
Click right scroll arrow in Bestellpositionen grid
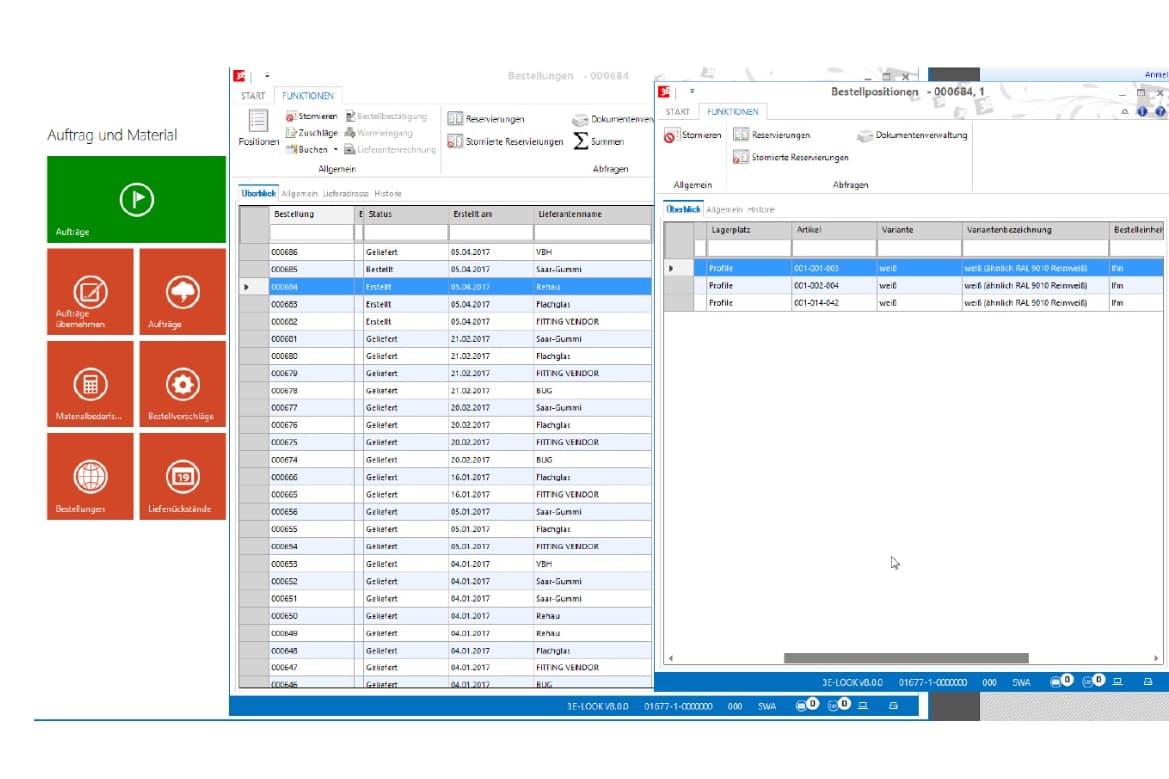(x=1156, y=658)
